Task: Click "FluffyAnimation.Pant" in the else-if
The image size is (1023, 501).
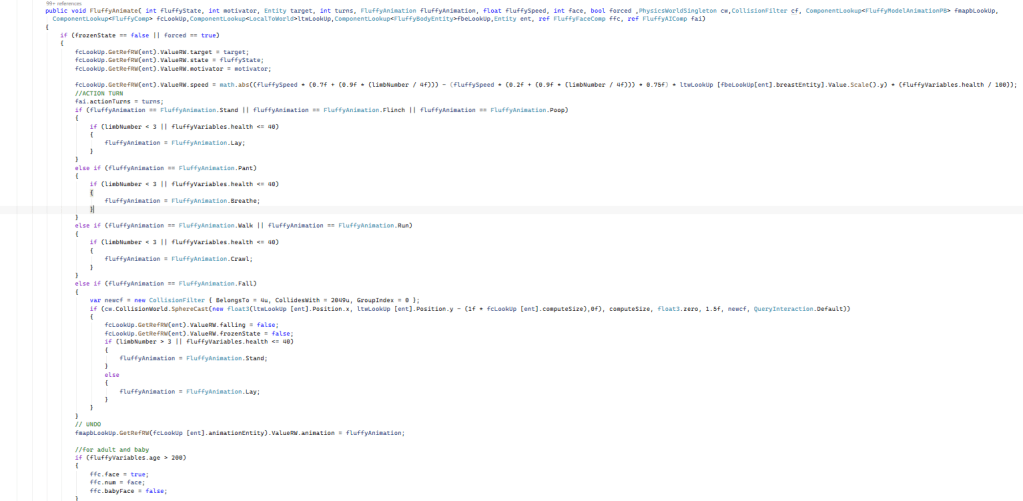Action: pos(217,168)
